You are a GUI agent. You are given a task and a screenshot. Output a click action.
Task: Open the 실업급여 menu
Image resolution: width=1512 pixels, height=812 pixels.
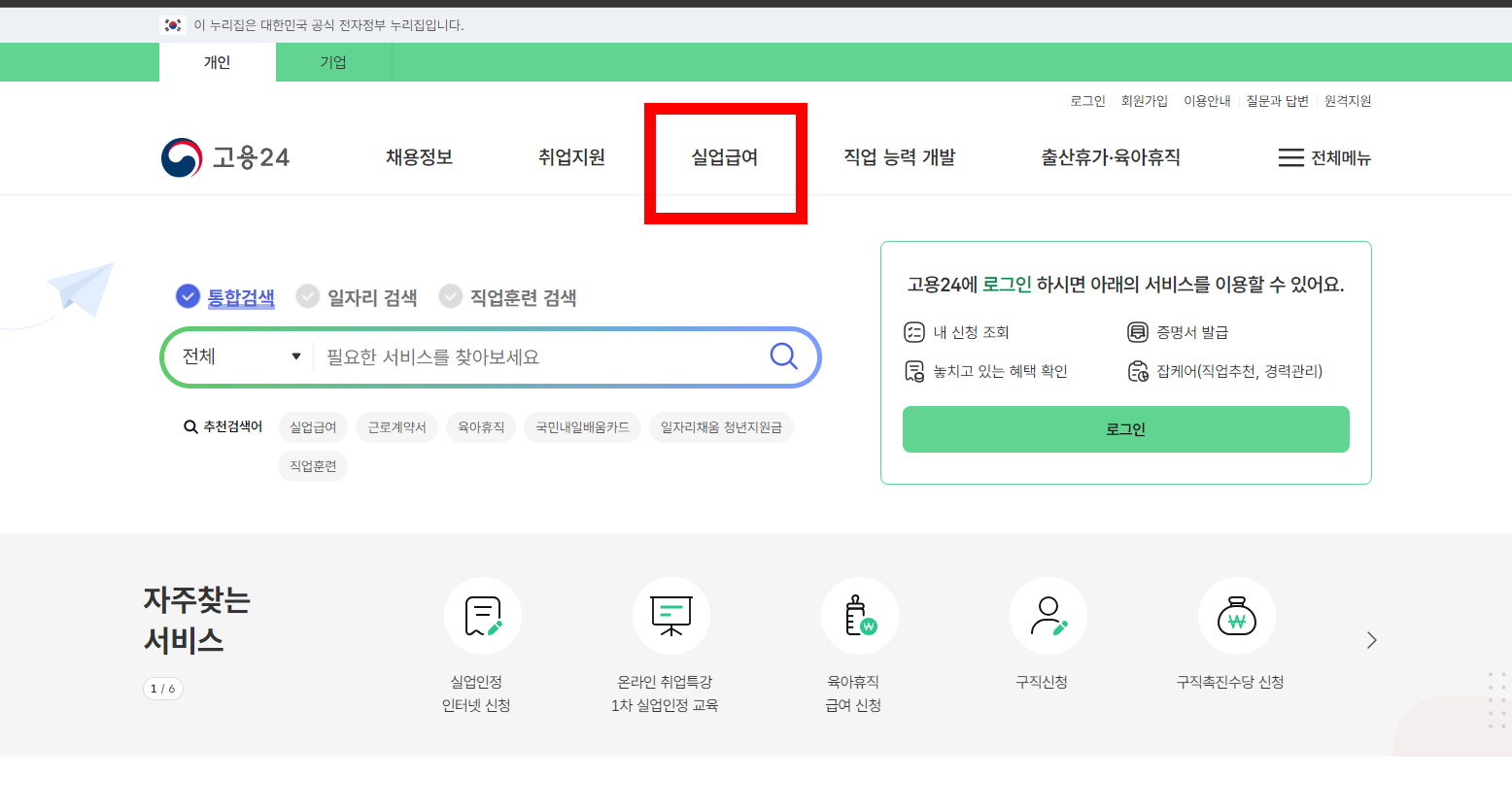tap(725, 157)
